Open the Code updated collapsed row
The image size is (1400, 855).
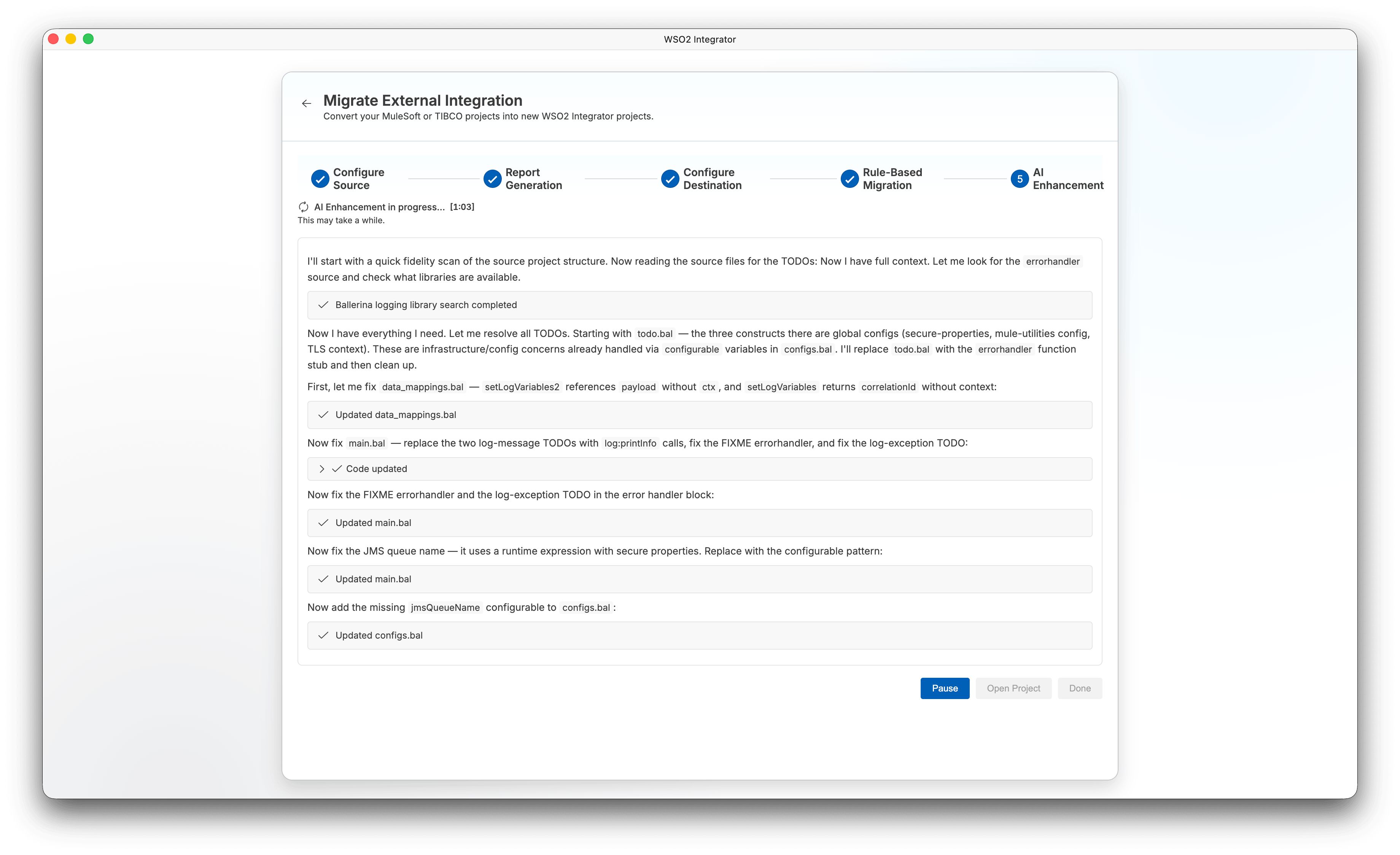[x=700, y=469]
